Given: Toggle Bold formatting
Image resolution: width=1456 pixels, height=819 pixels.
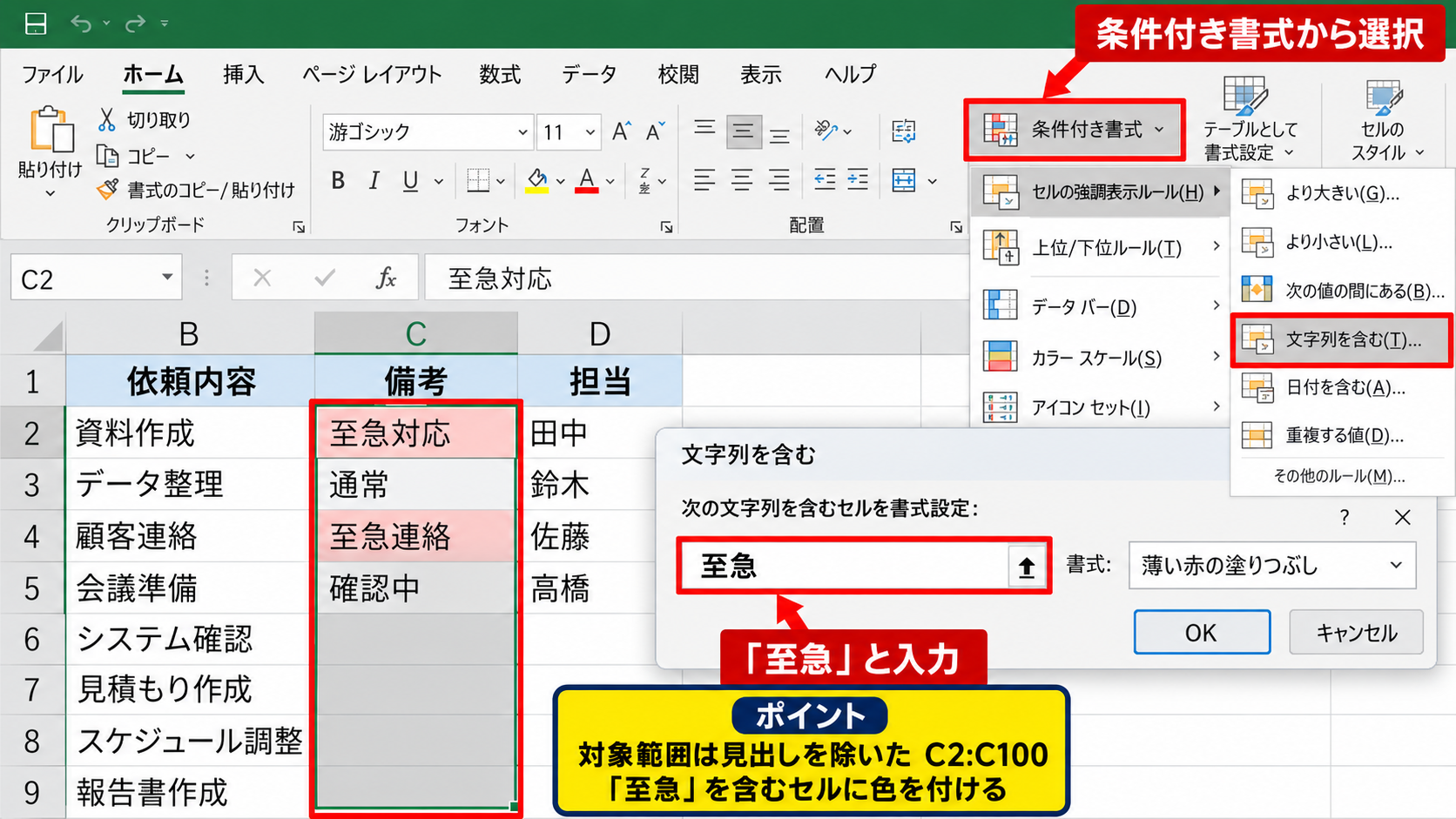Looking at the screenshot, I should (338, 181).
